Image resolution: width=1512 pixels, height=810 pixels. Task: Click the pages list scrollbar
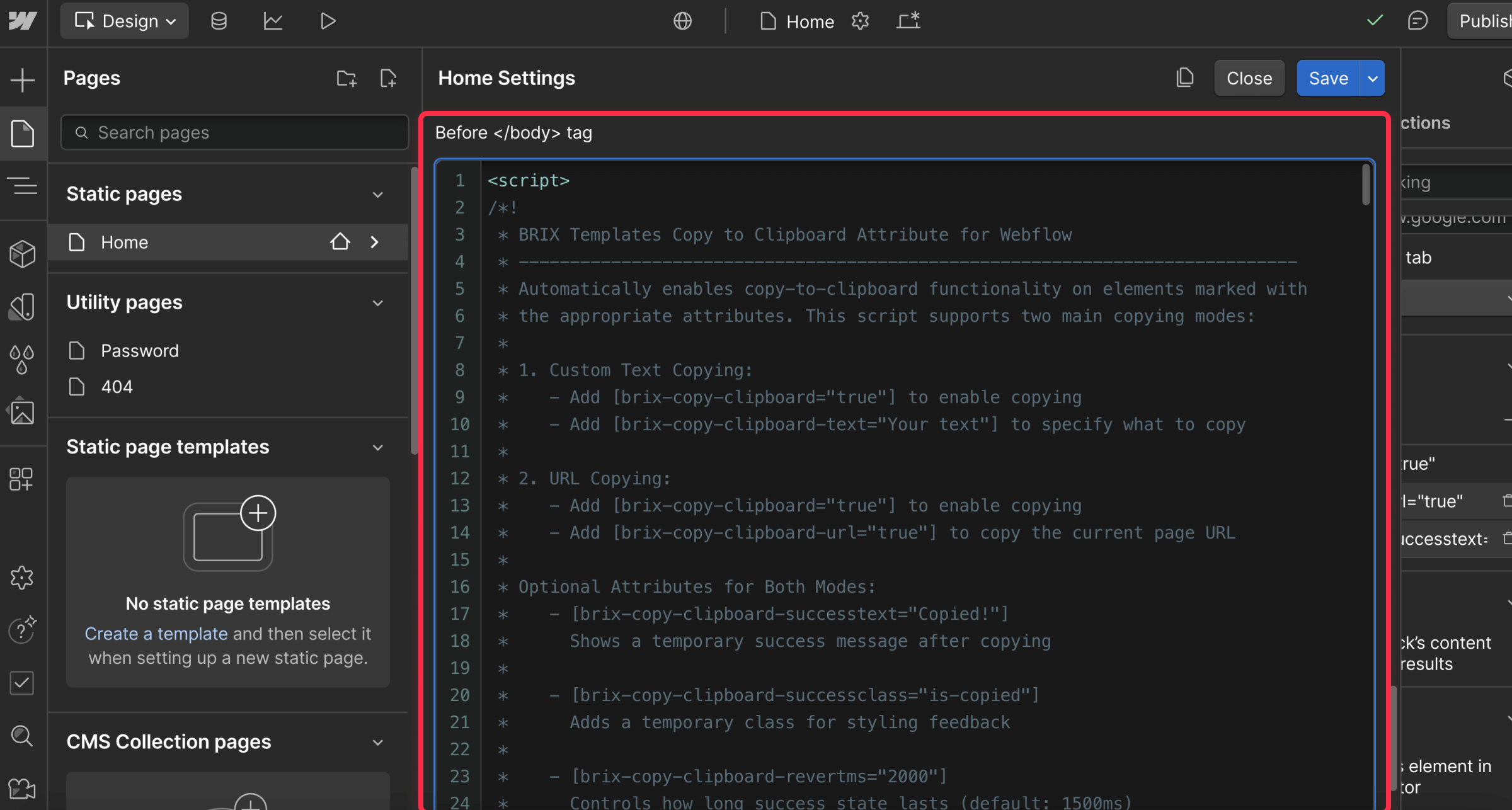(x=414, y=311)
